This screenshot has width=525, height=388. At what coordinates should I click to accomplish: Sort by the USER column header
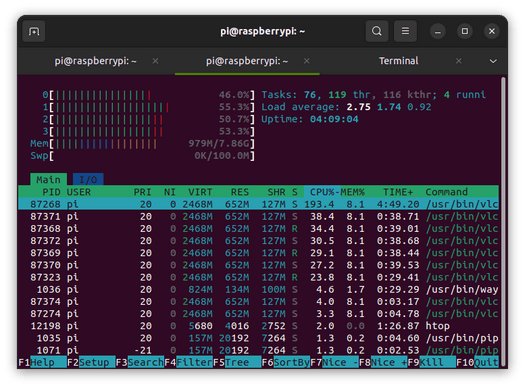click(x=79, y=192)
